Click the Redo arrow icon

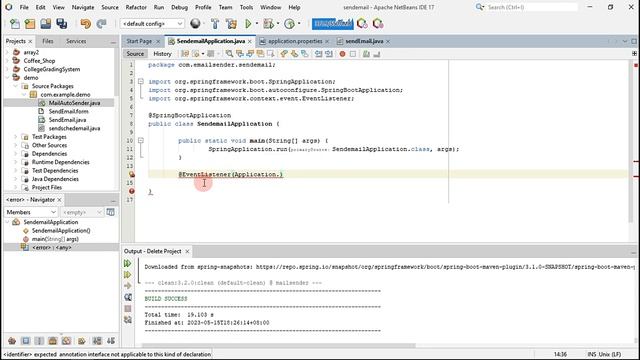(101, 24)
